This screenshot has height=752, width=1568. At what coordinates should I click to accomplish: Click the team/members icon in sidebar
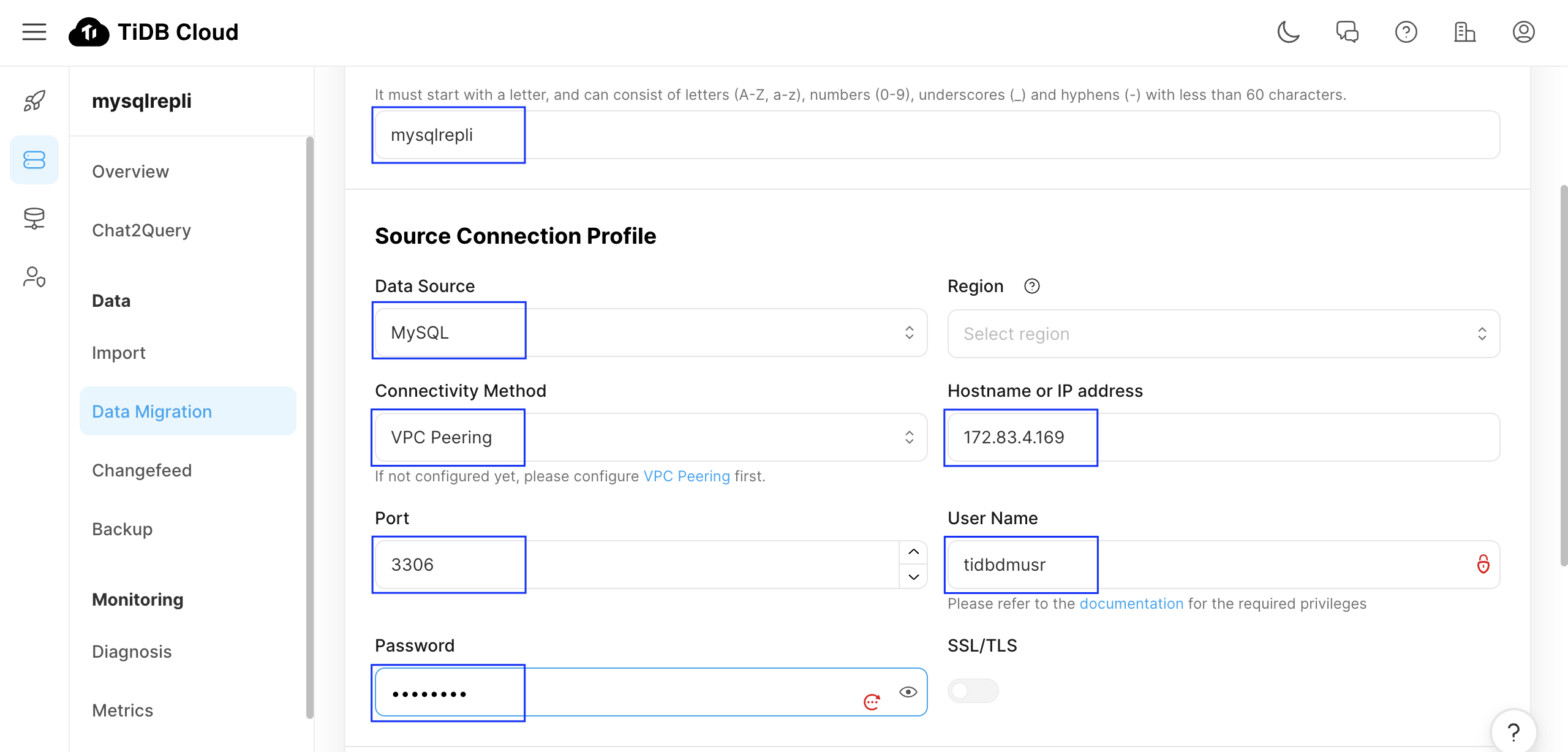click(35, 276)
